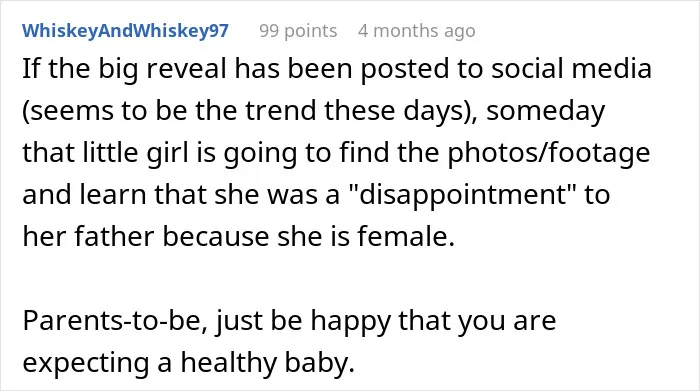Click the word 'expecting' in last line
Image resolution: width=700 pixels, height=391 pixels.
pyautogui.click(x=86, y=364)
